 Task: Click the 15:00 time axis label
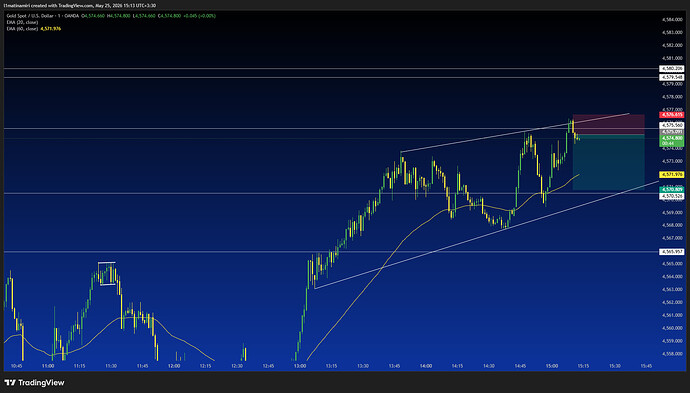[551, 366]
